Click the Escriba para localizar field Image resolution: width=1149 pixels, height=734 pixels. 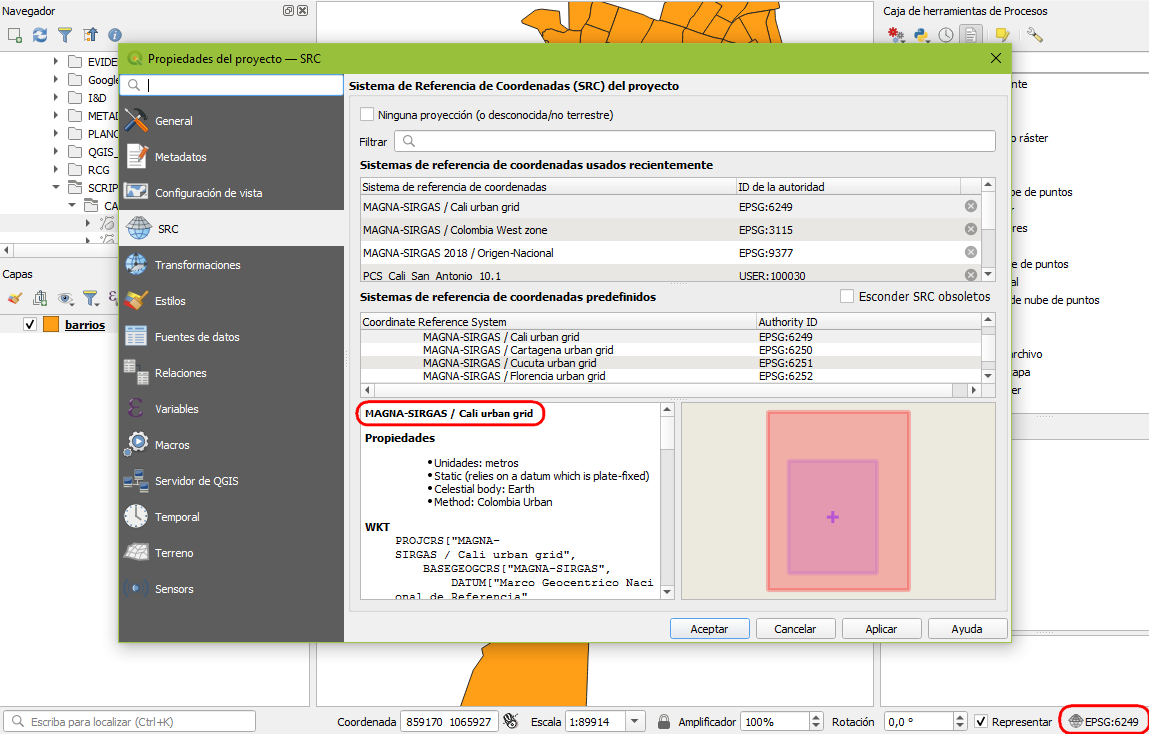pos(130,722)
